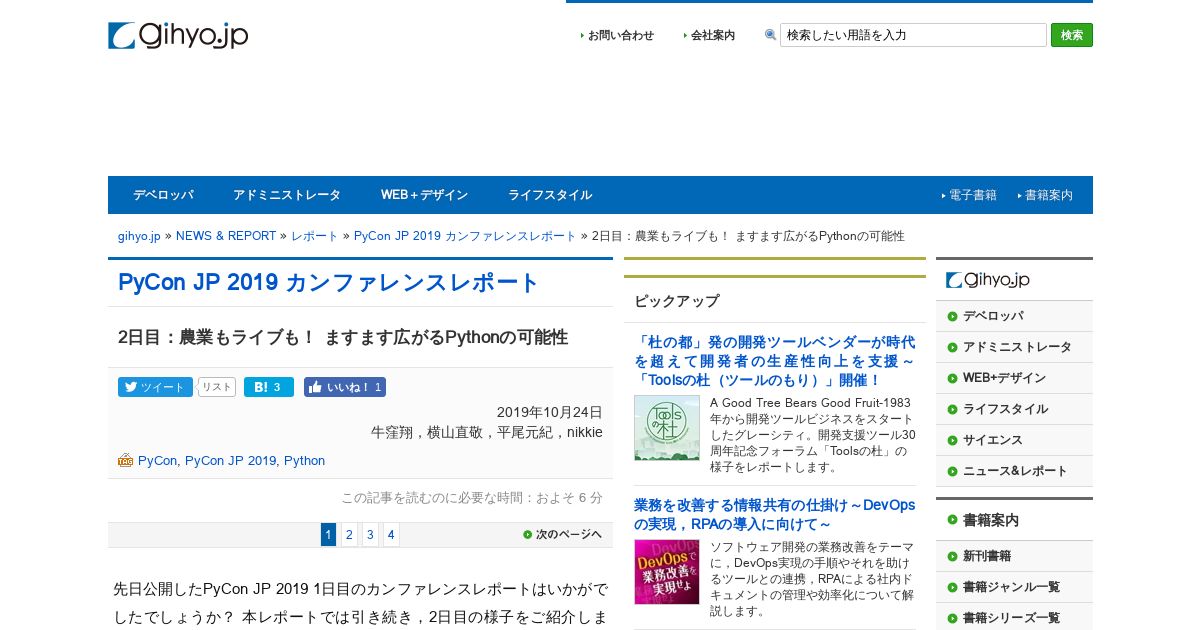Open the お問い合わせ contact link
1200x630 pixels.
pyautogui.click(x=620, y=35)
